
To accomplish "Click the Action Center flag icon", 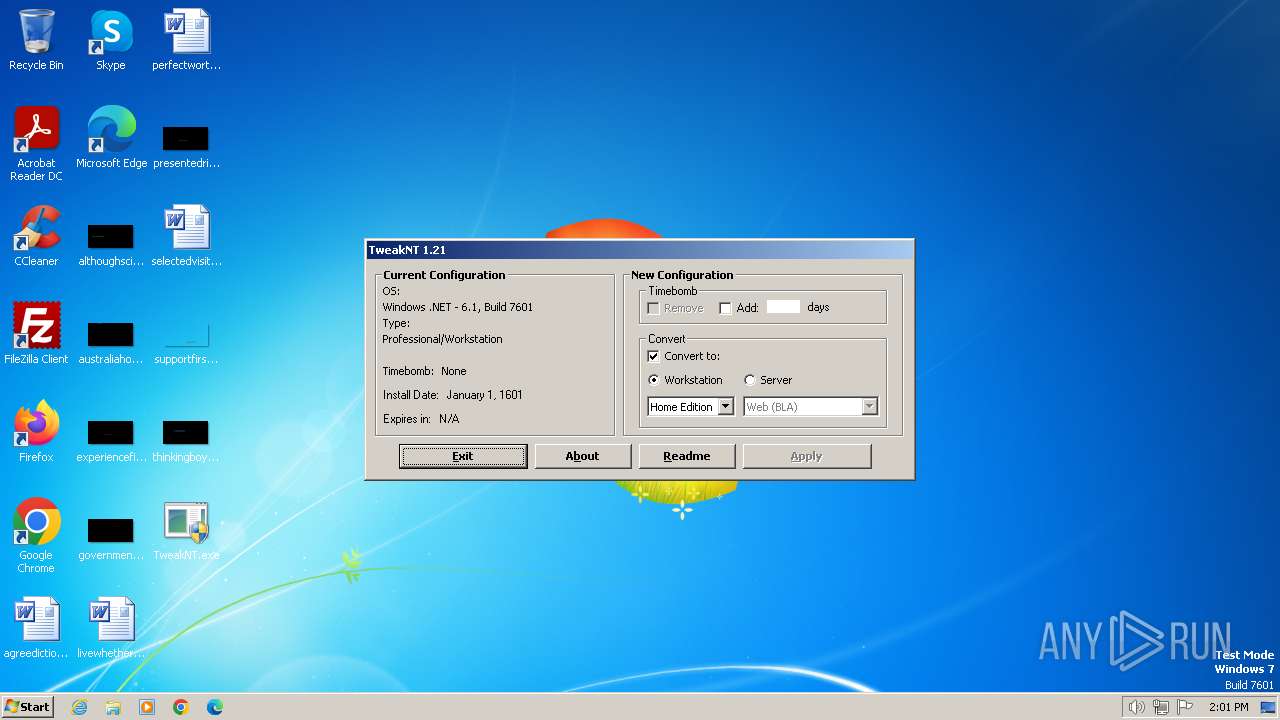I will click(1186, 707).
